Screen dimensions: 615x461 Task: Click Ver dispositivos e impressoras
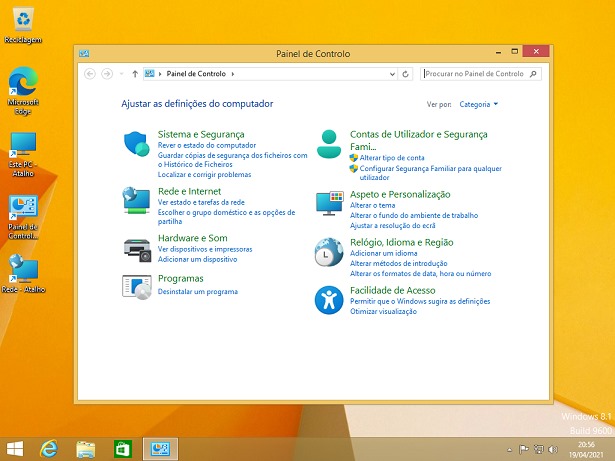(x=205, y=249)
